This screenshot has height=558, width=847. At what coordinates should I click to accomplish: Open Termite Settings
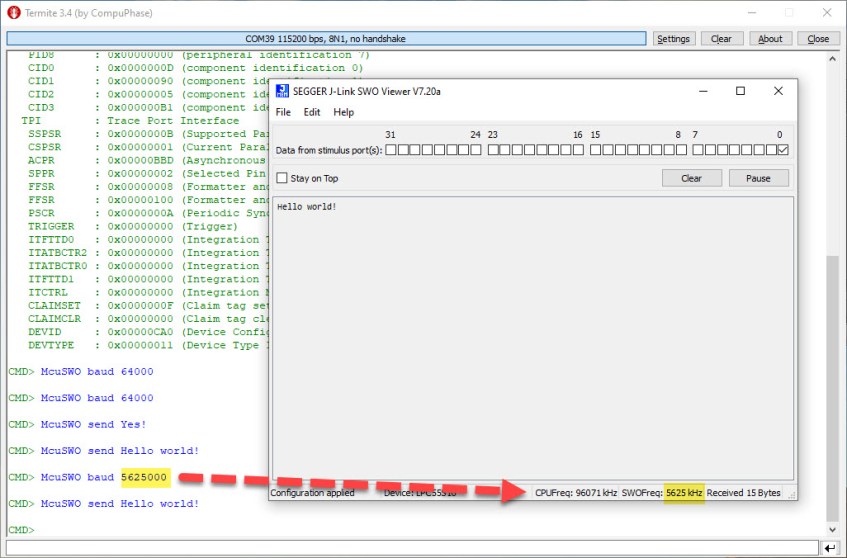tap(673, 39)
